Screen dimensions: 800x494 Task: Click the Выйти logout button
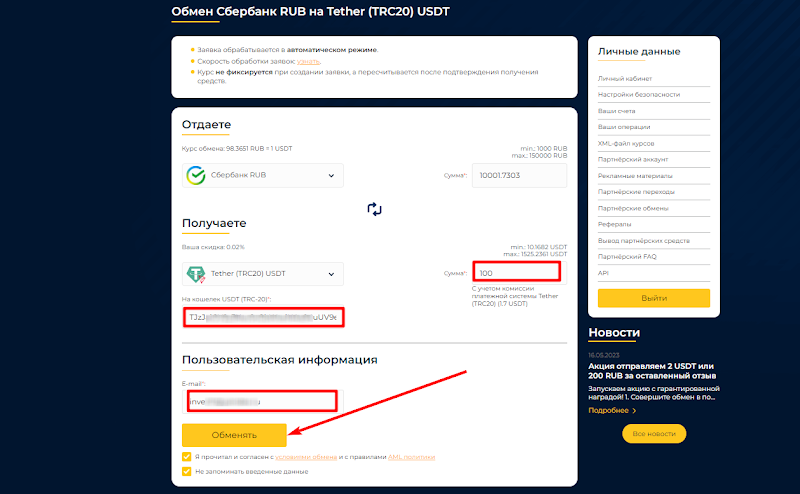654,298
